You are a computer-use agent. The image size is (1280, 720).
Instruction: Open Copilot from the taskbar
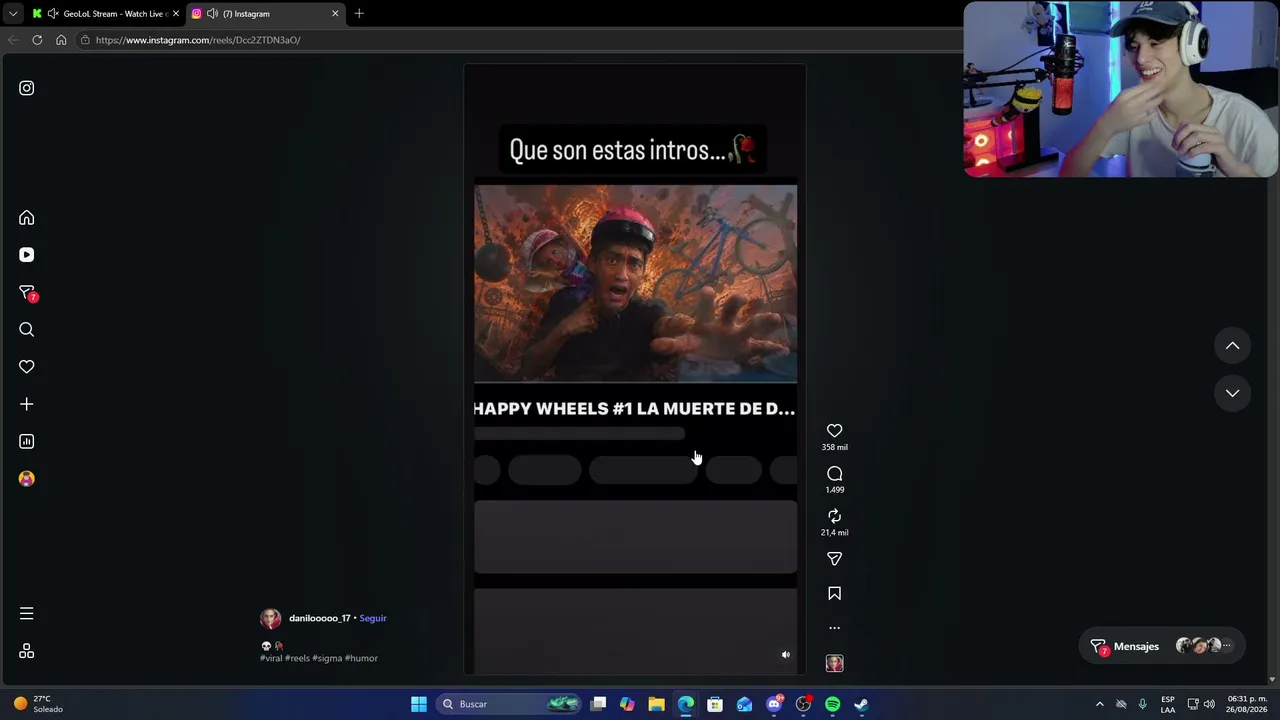coord(627,704)
